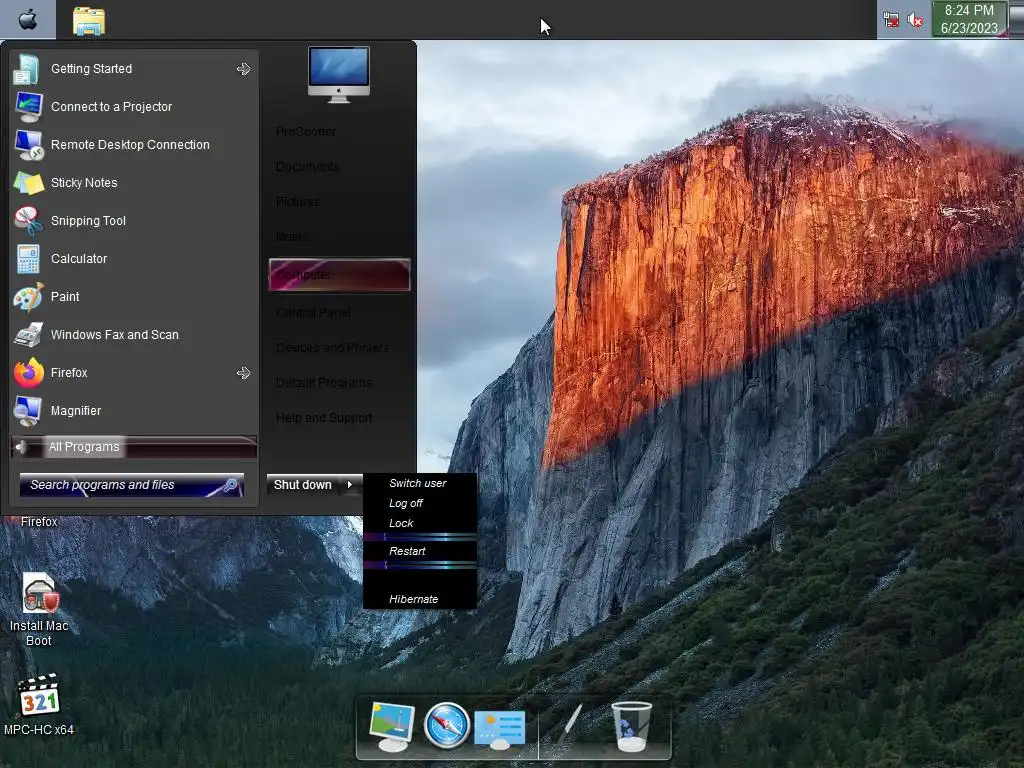
Task: Click the network status tray icon
Action: click(x=891, y=20)
